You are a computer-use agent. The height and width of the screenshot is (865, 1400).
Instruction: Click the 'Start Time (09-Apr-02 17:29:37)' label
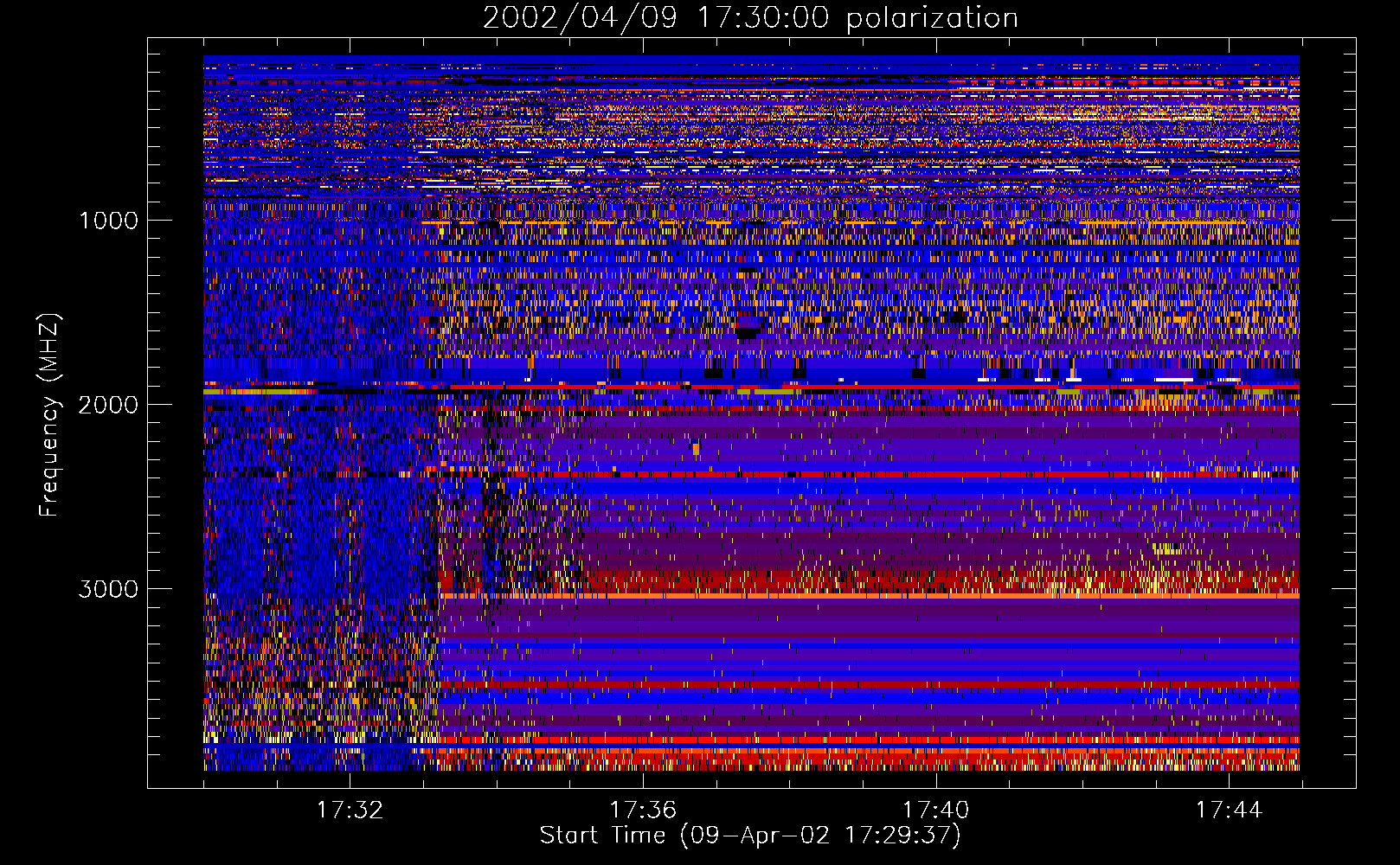pyautogui.click(x=750, y=836)
